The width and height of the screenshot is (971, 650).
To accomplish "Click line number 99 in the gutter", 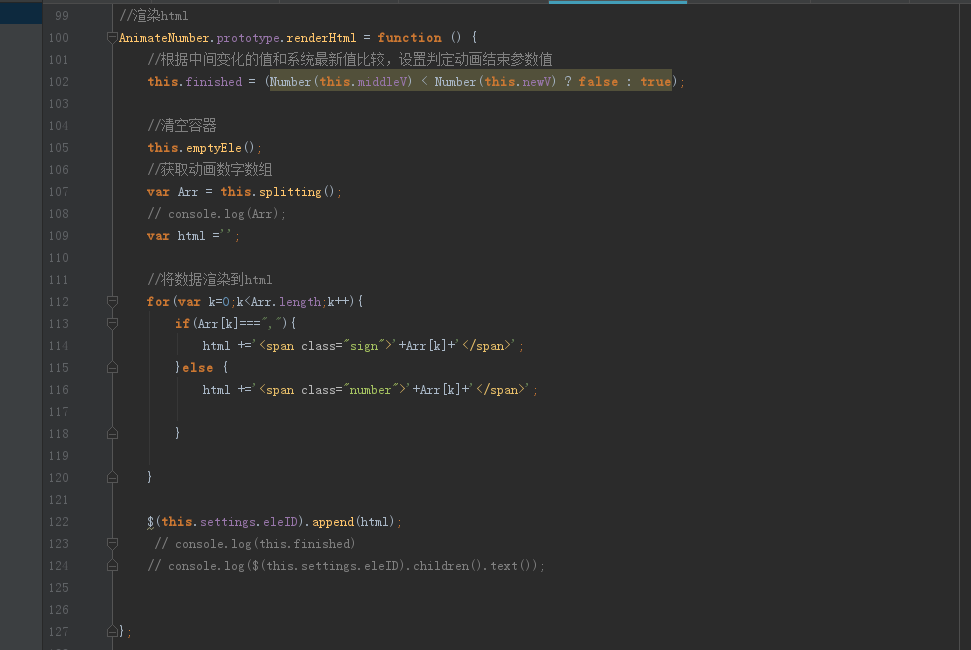I will point(62,15).
